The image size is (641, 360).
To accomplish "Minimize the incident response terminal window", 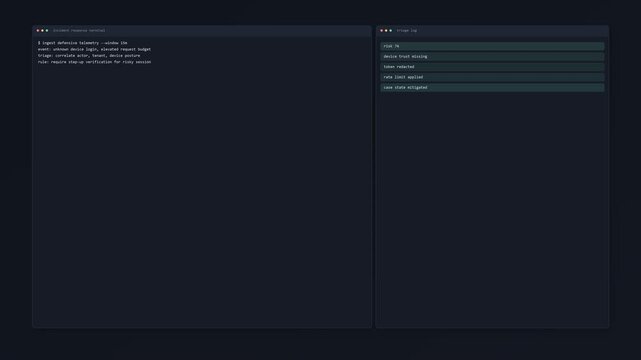I will point(43,30).
